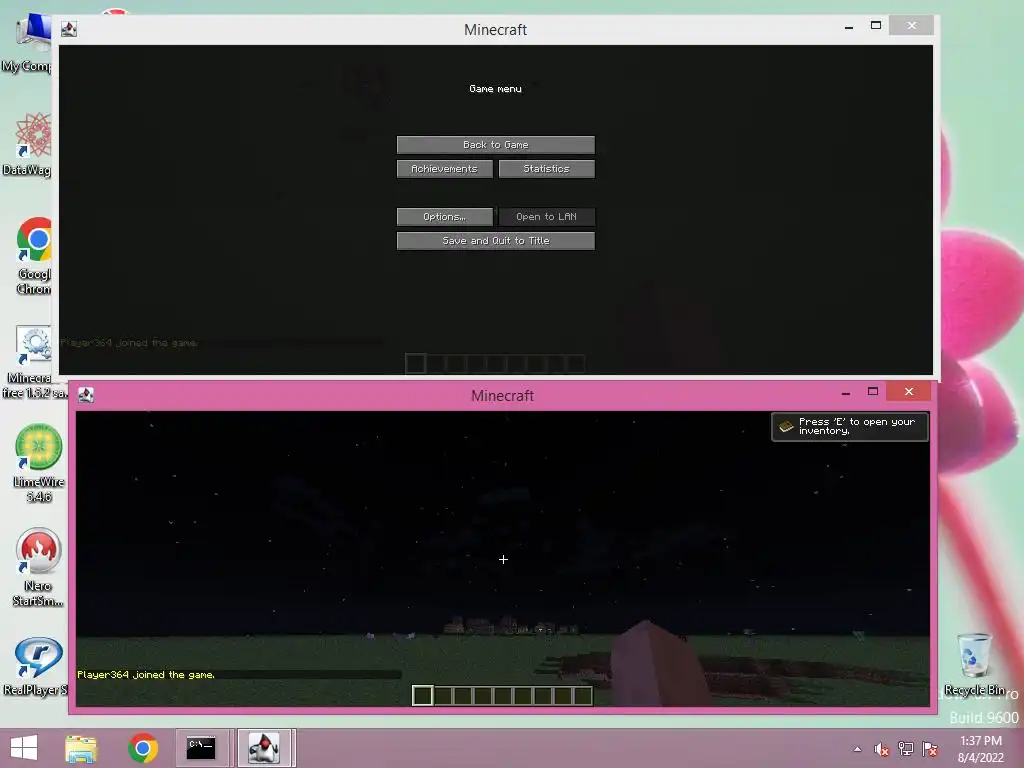Maximize the upper Minecraft window
This screenshot has height=768, width=1024.
[x=876, y=25]
